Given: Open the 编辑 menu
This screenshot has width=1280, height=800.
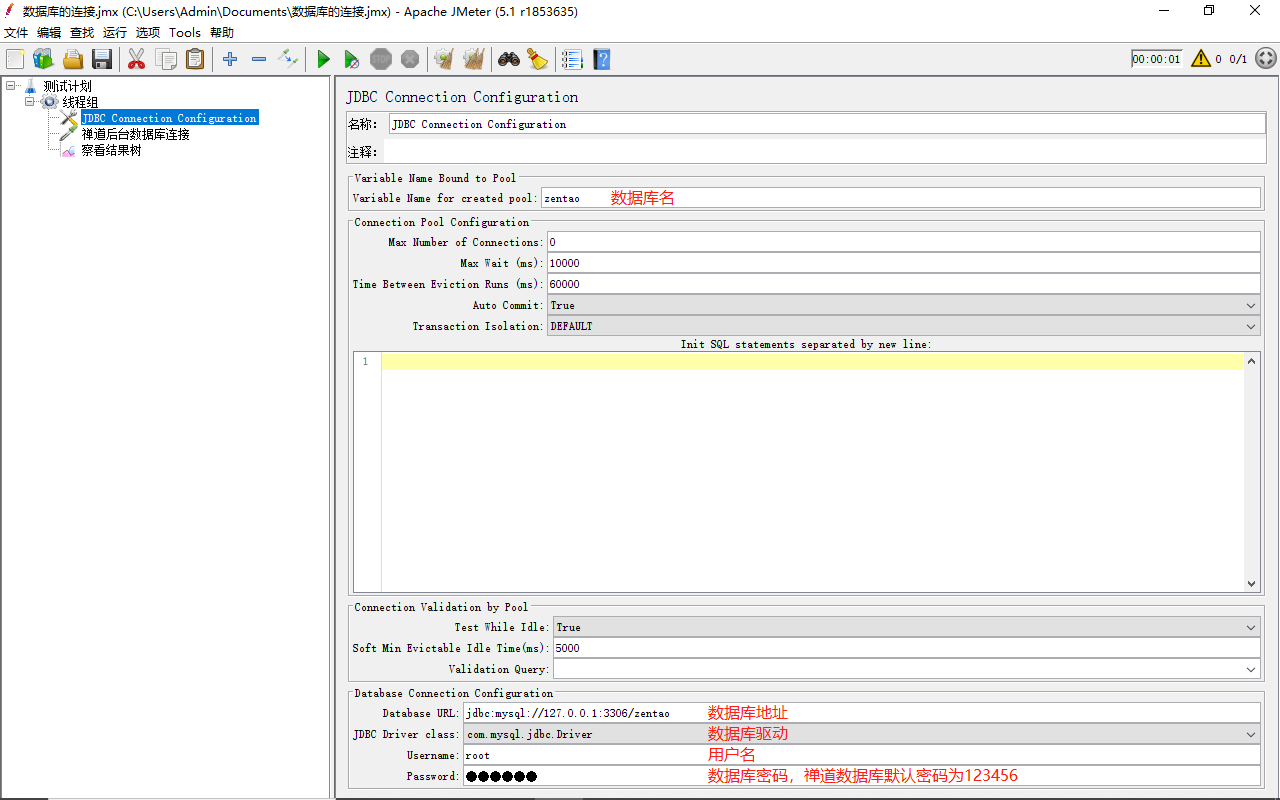Looking at the screenshot, I should click(x=49, y=33).
